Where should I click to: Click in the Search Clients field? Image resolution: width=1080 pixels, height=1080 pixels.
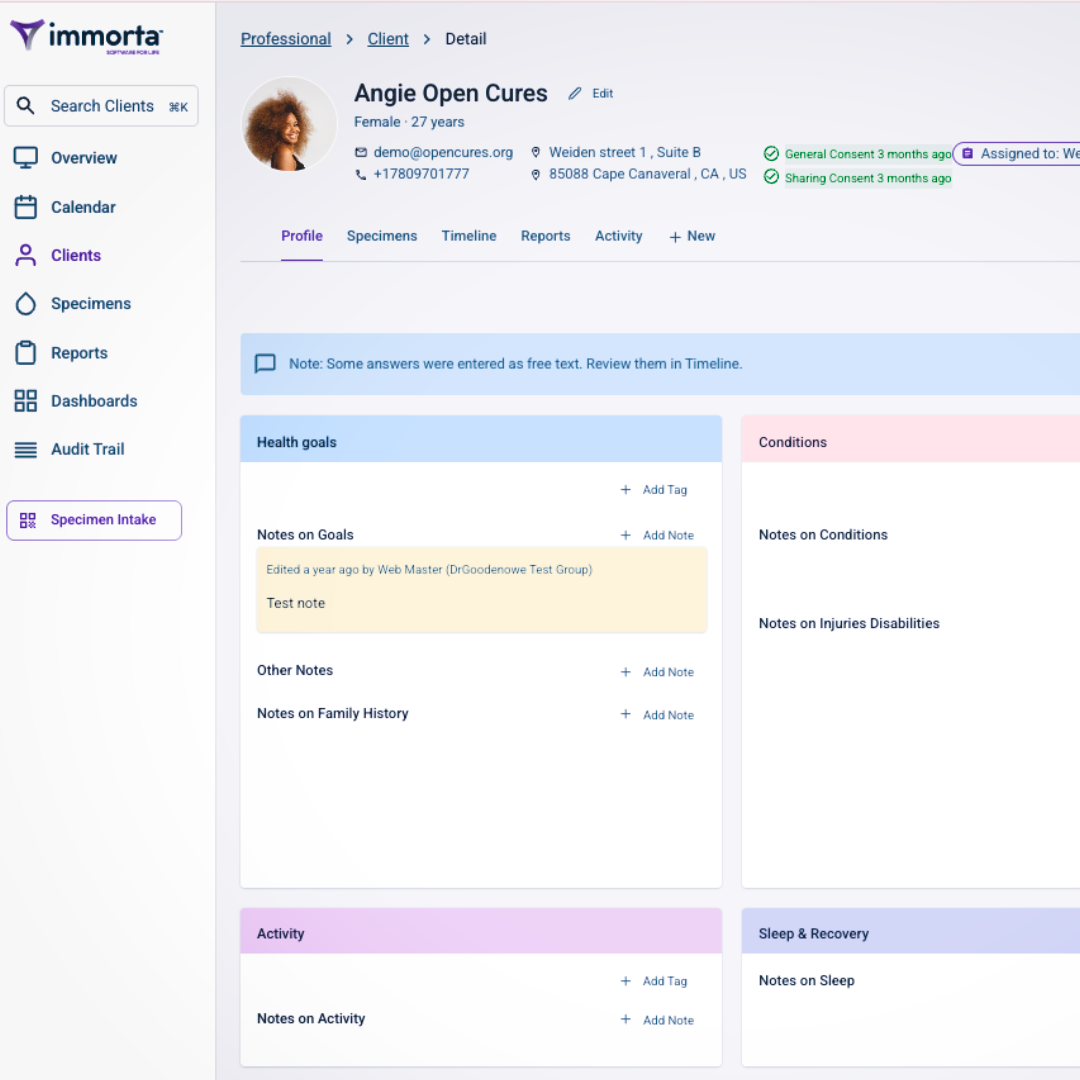[101, 106]
